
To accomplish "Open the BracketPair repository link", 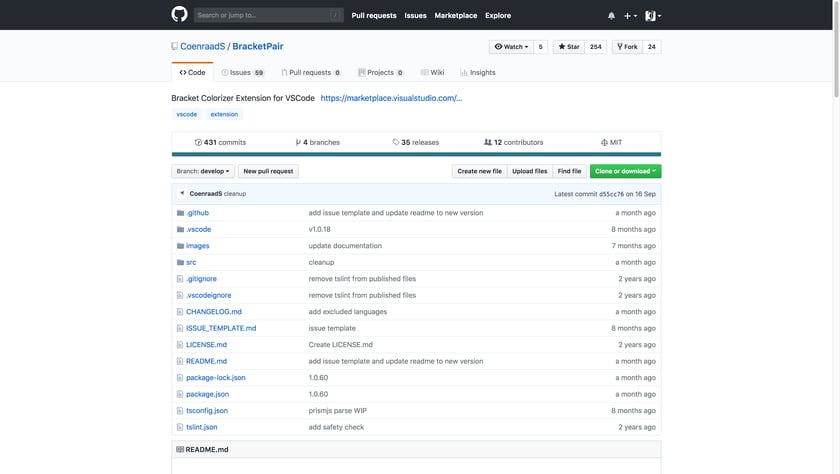I will pos(258,46).
